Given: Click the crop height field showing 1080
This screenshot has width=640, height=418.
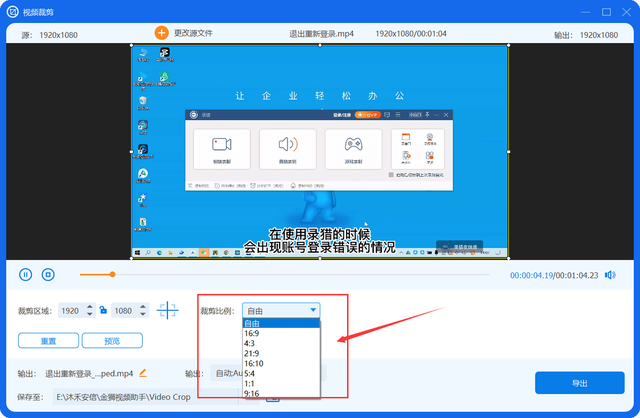Looking at the screenshot, I should (124, 311).
